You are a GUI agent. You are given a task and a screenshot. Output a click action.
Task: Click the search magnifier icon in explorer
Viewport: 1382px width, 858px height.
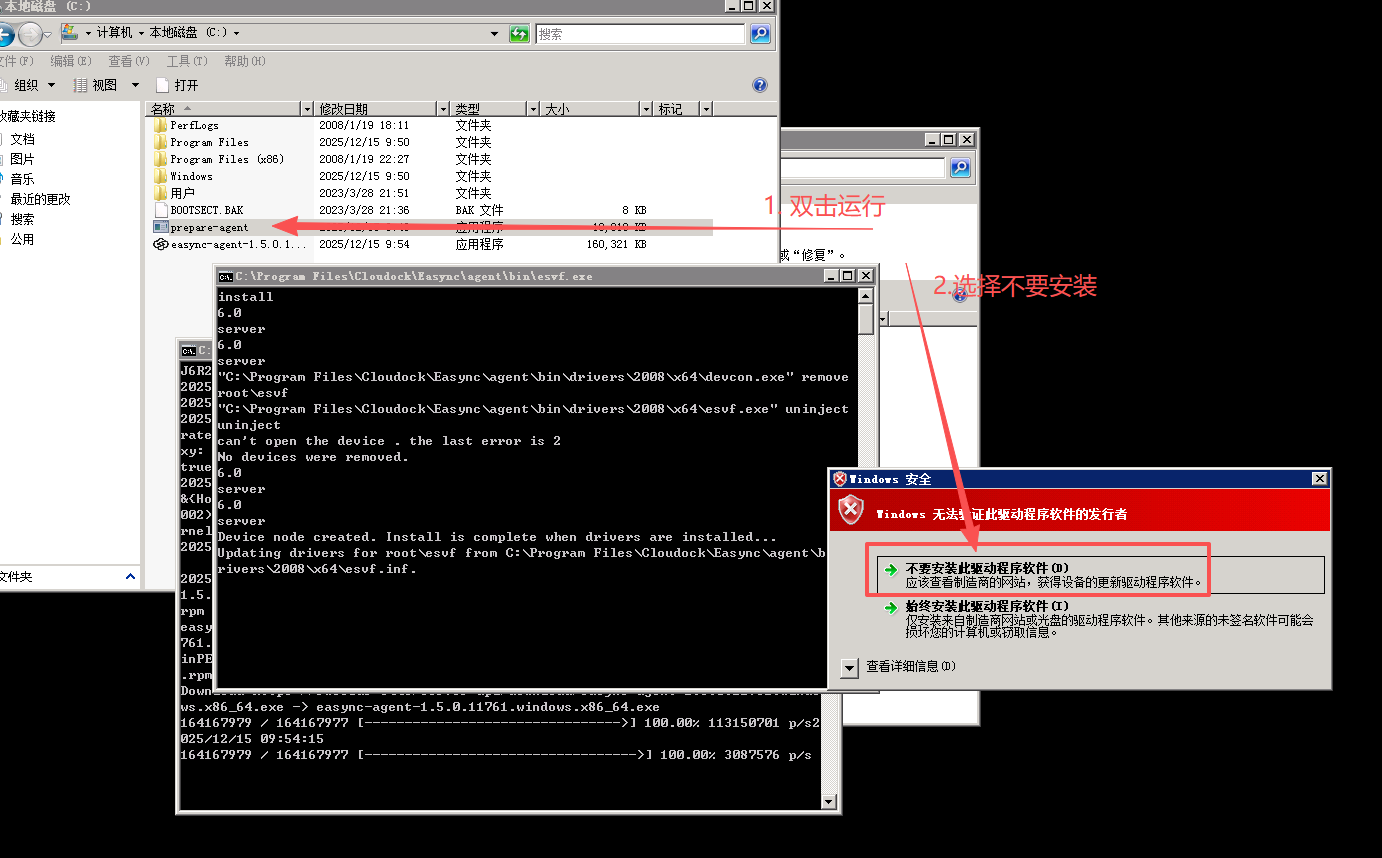pyautogui.click(x=760, y=34)
